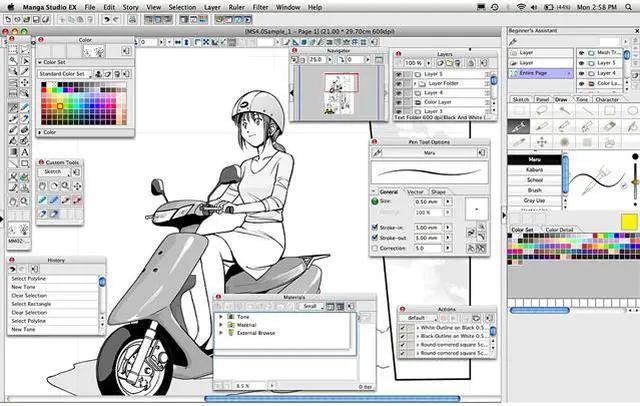Select Entire Page in Beginner's Assistant
Image resolution: width=640 pixels, height=406 pixels.
click(x=540, y=73)
